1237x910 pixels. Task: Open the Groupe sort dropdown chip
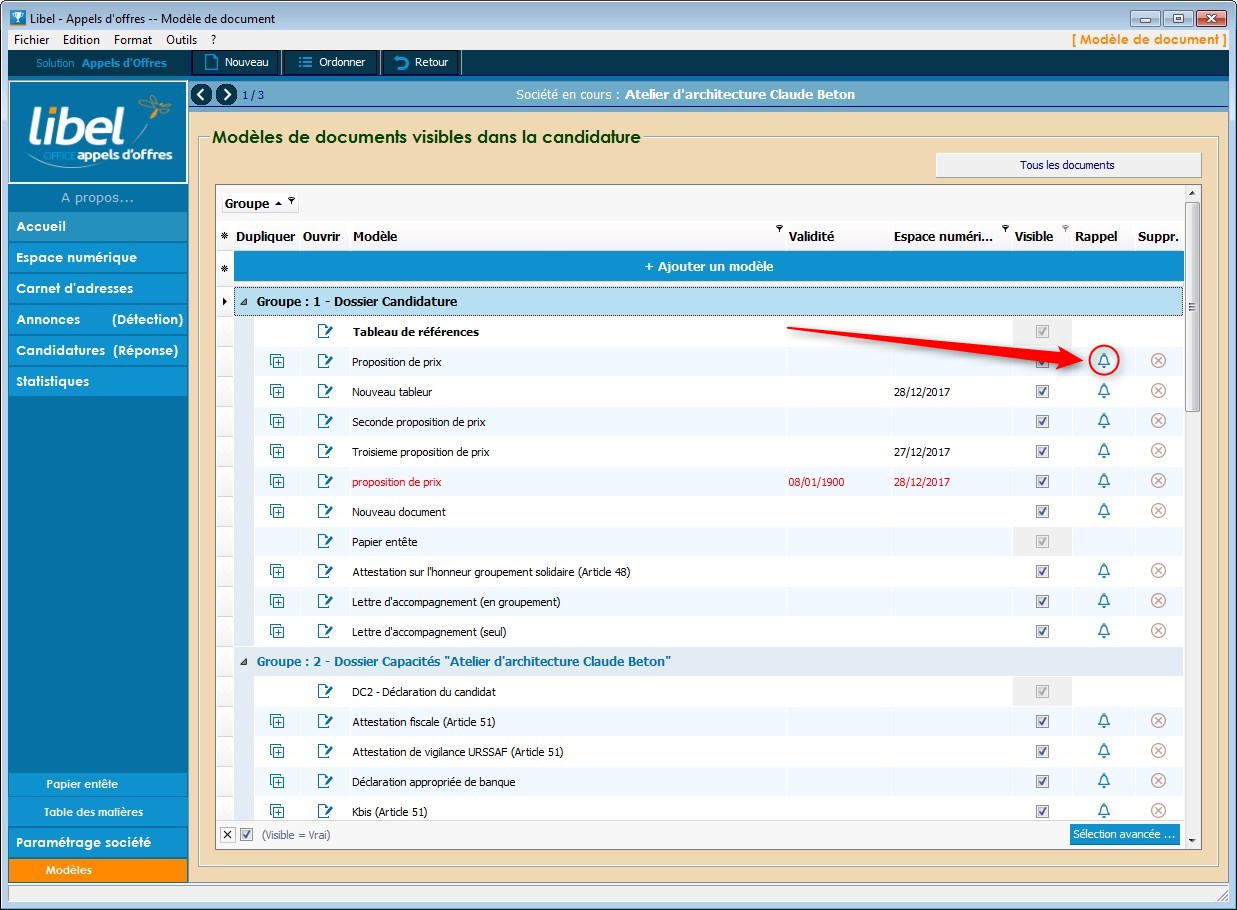[x=260, y=203]
